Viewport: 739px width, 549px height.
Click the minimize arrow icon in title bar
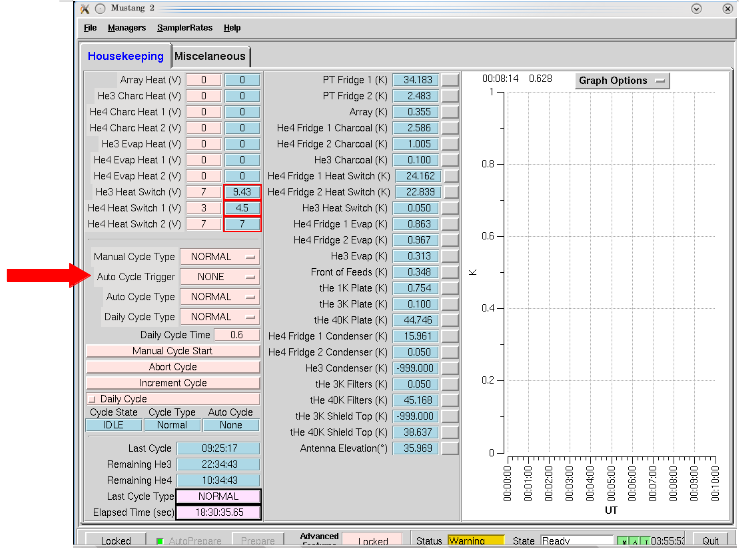(x=696, y=8)
